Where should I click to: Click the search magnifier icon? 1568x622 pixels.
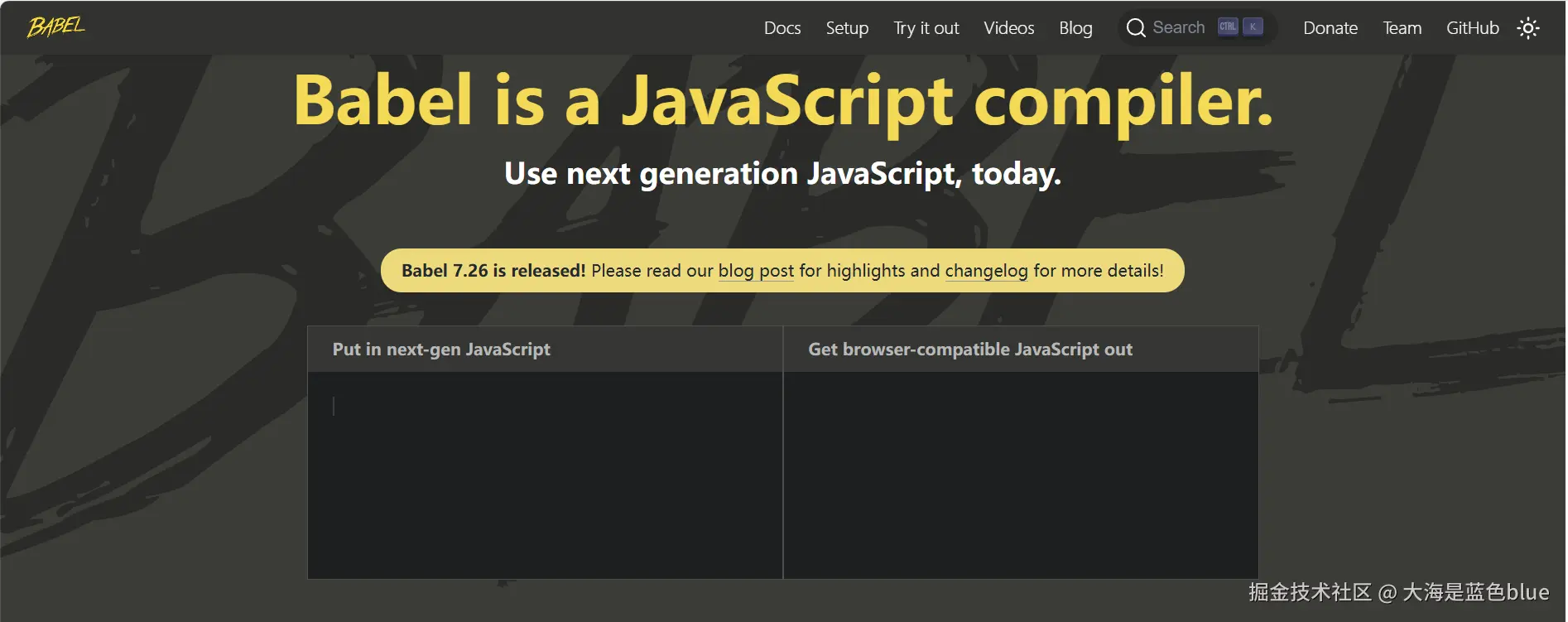1136,28
